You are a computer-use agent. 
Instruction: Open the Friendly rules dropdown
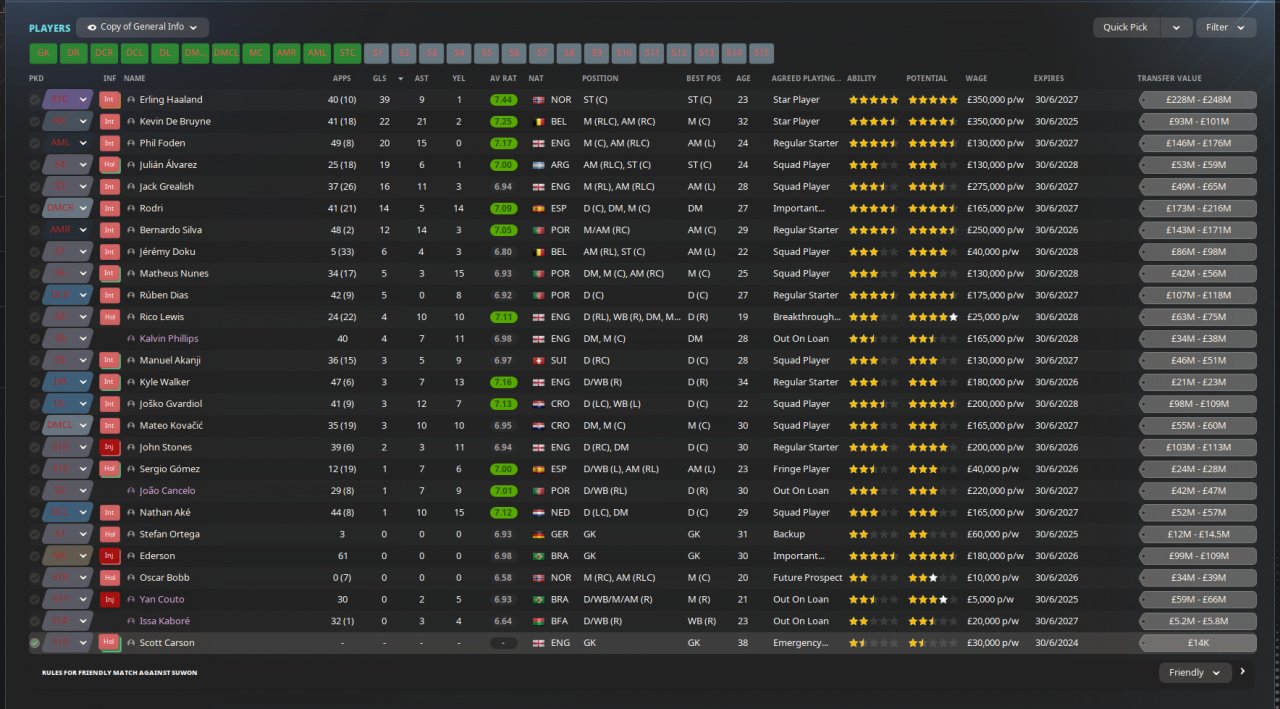[x=1195, y=672]
